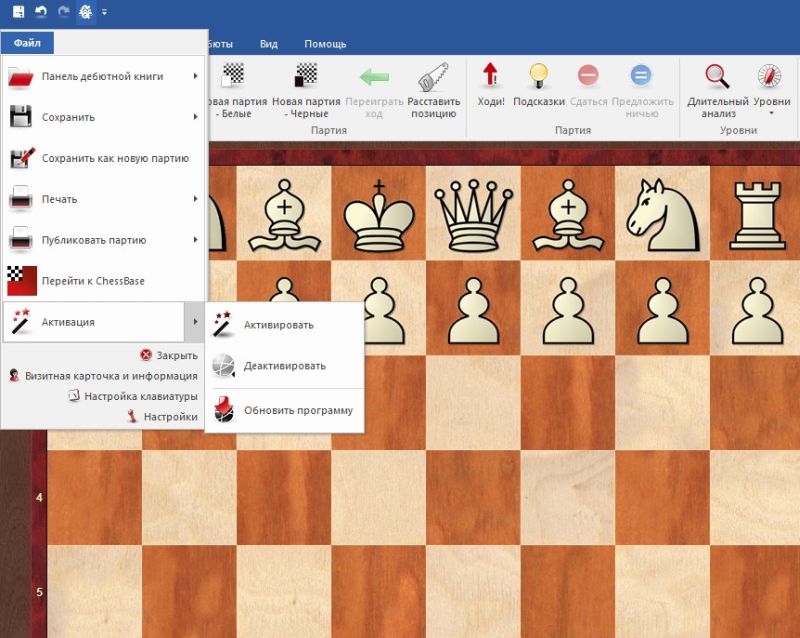
Task: Start Длительный анализ with the magnifier icon
Action: click(x=717, y=76)
